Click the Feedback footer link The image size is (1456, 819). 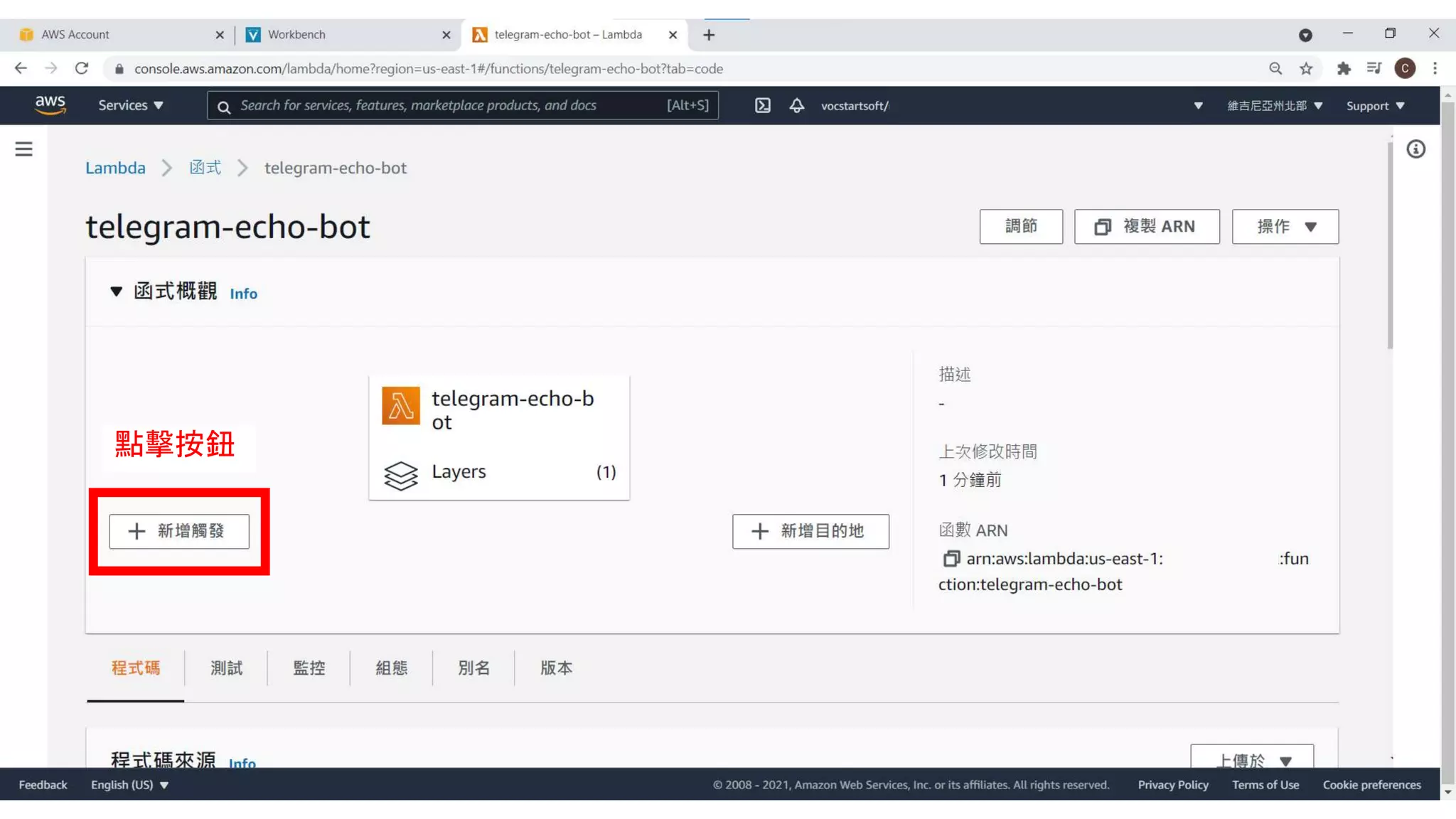(43, 785)
